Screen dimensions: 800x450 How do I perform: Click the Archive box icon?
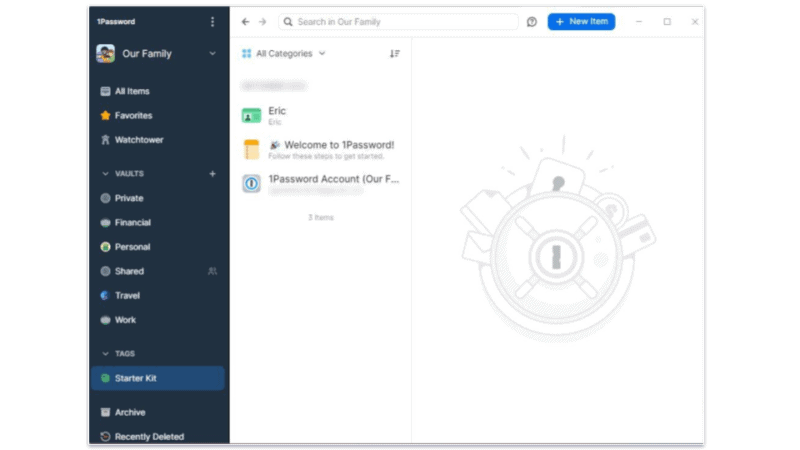click(105, 412)
